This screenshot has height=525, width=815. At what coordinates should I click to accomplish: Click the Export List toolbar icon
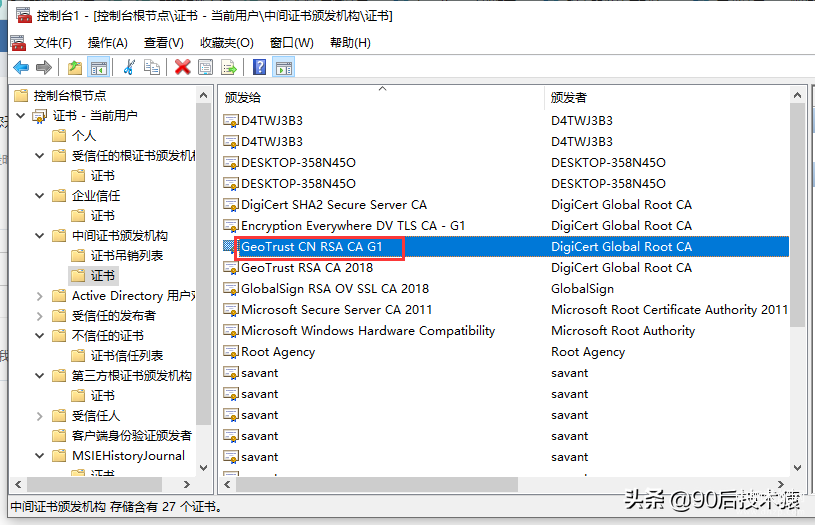click(229, 67)
